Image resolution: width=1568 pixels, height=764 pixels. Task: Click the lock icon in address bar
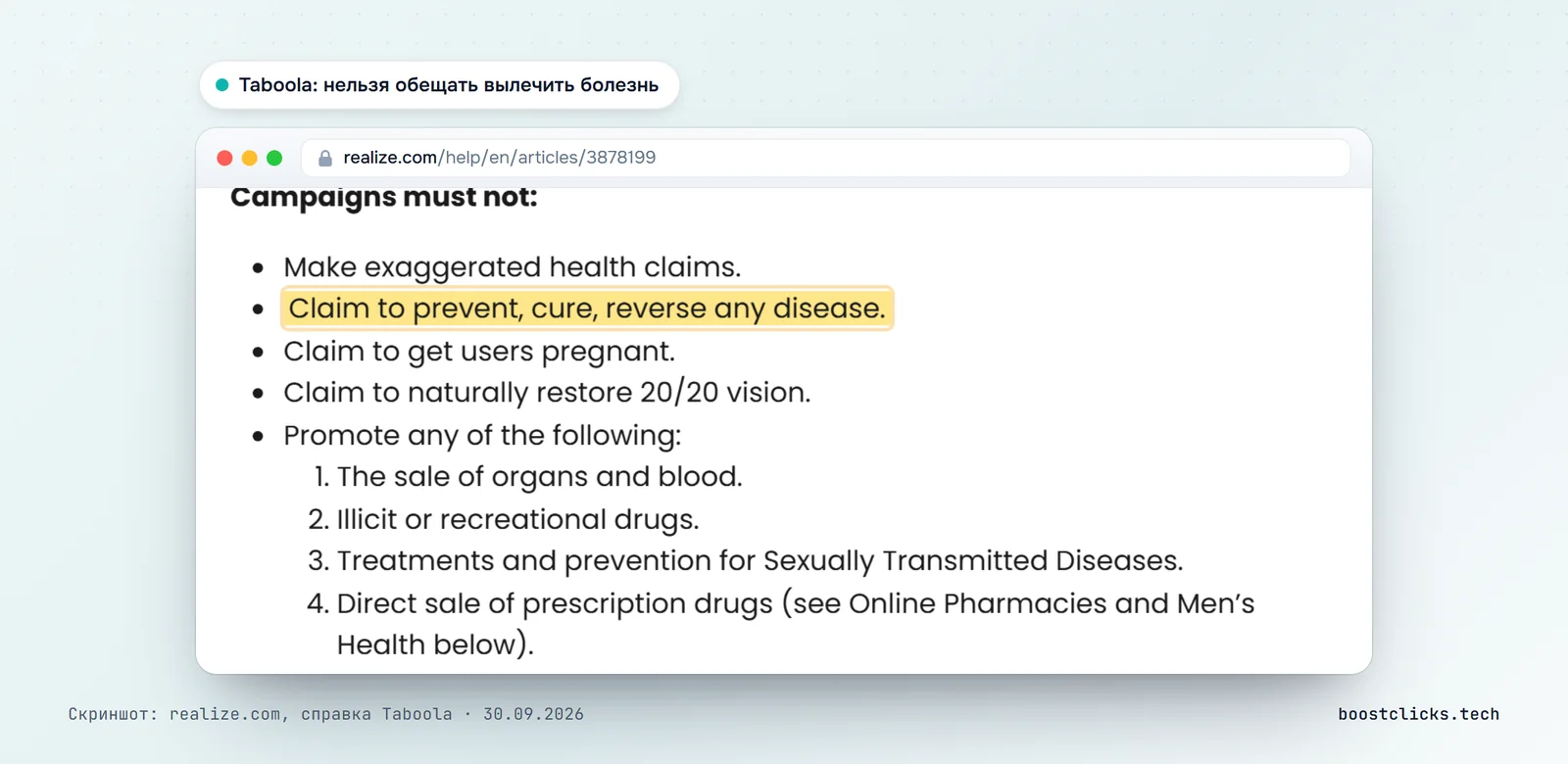tap(325, 158)
